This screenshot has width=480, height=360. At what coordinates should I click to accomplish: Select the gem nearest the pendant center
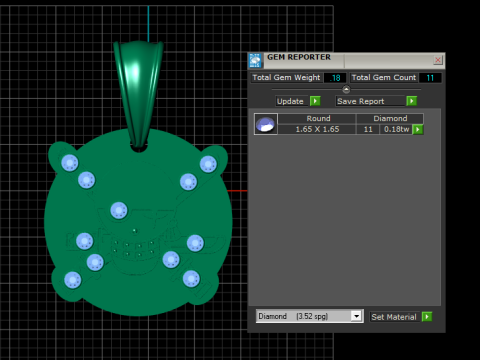pyautogui.click(x=119, y=210)
